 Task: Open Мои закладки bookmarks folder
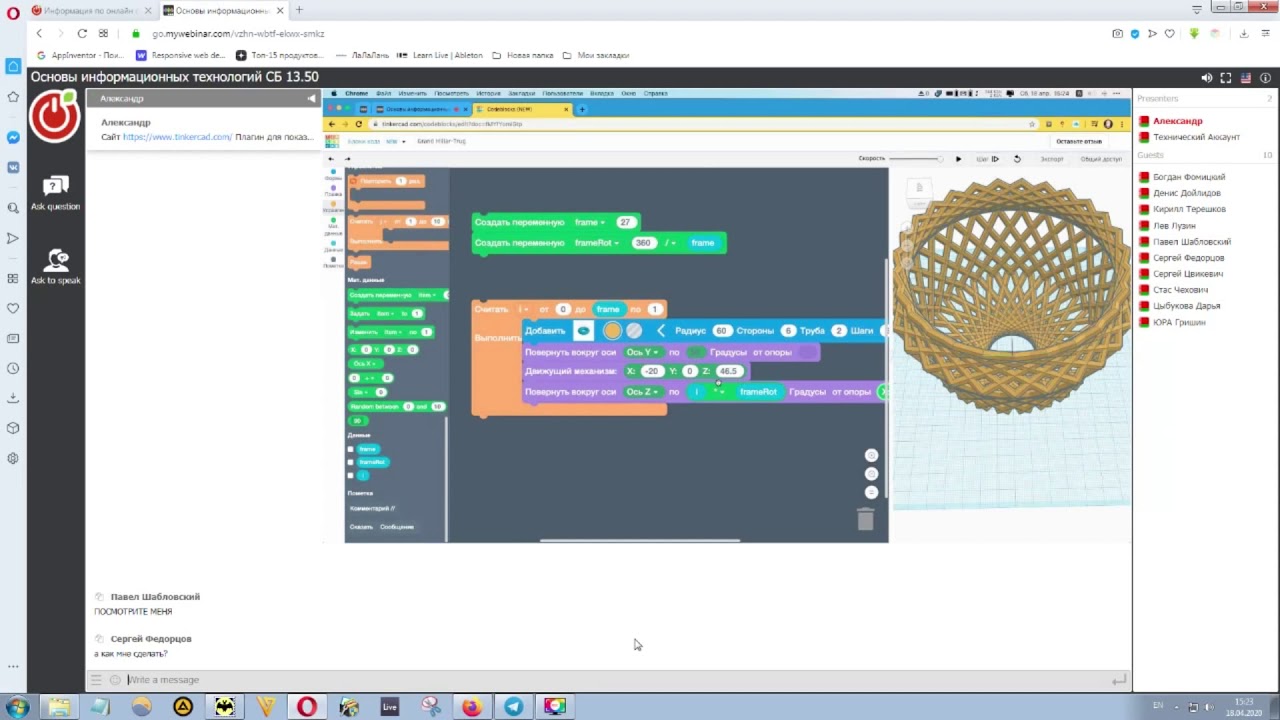pyautogui.click(x=596, y=55)
